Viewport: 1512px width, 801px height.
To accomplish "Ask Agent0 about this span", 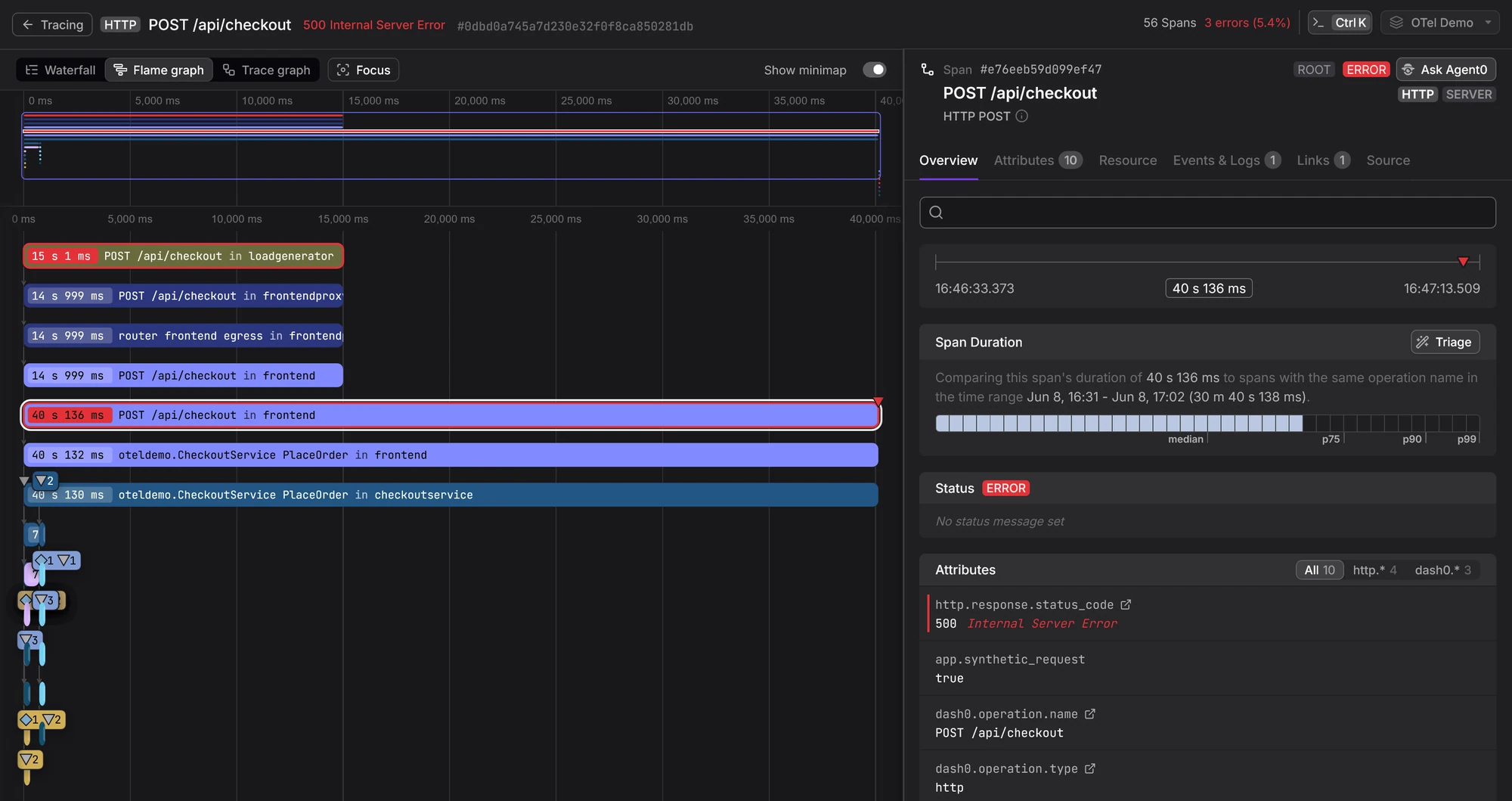I will 1445,70.
